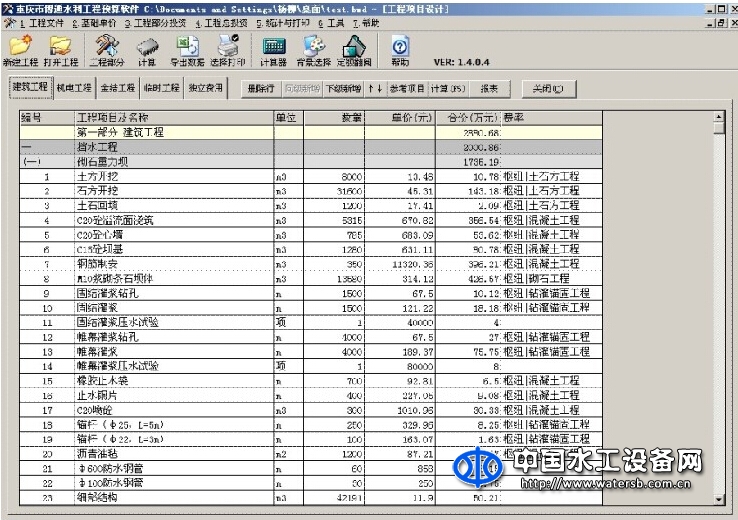The image size is (738, 520).
Task: Select the φ600防水钢管 cell
Action: [x=174, y=469]
